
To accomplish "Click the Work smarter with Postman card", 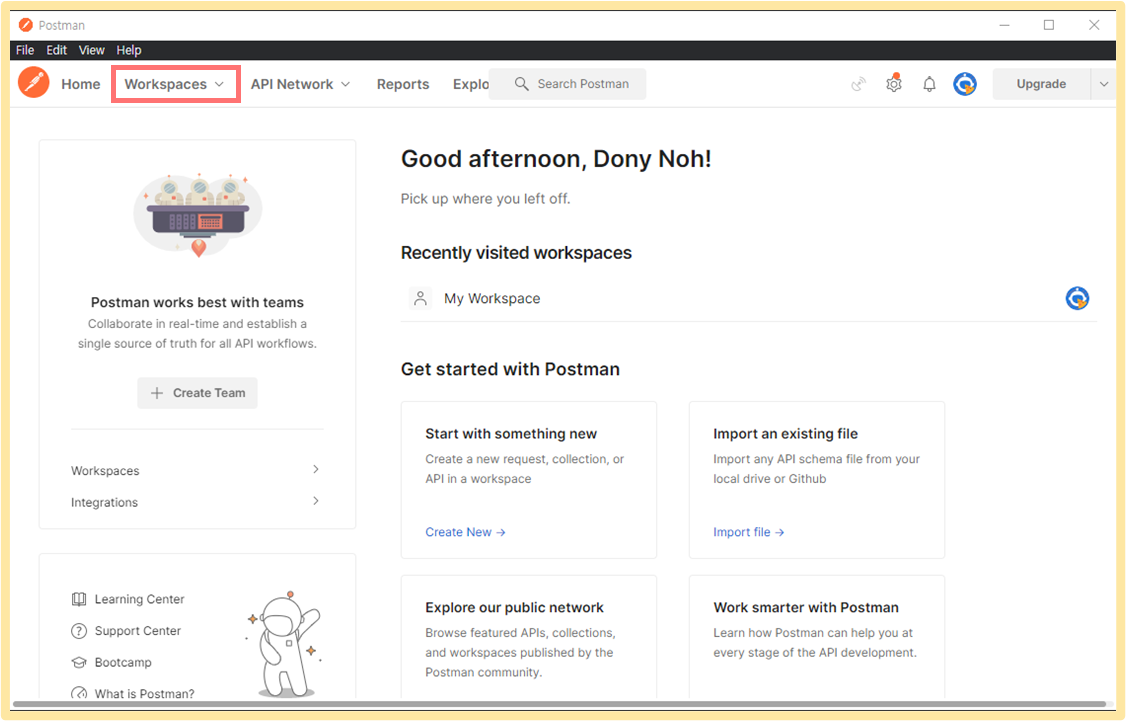I will click(x=816, y=638).
